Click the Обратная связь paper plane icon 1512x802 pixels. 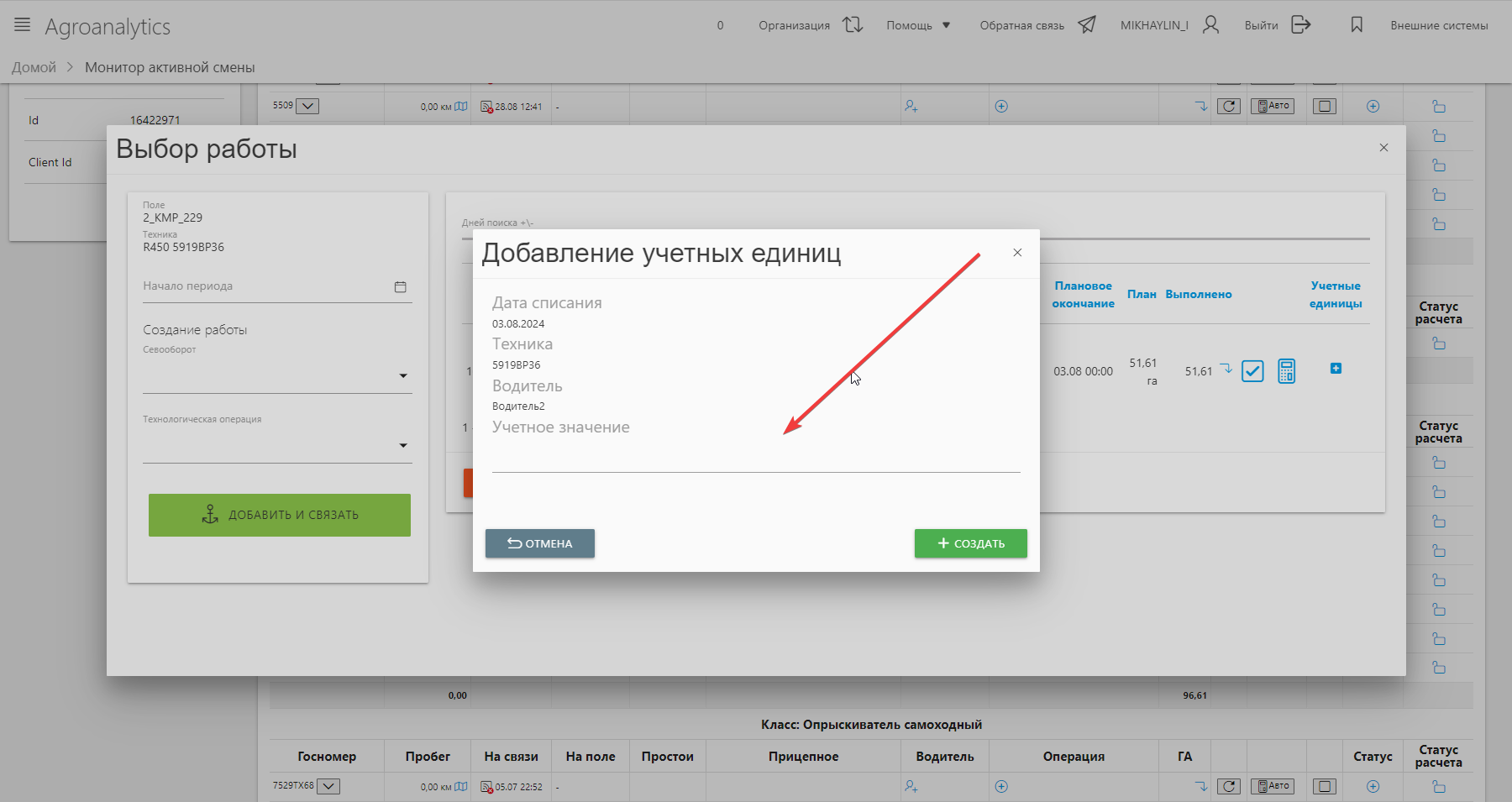1087,25
